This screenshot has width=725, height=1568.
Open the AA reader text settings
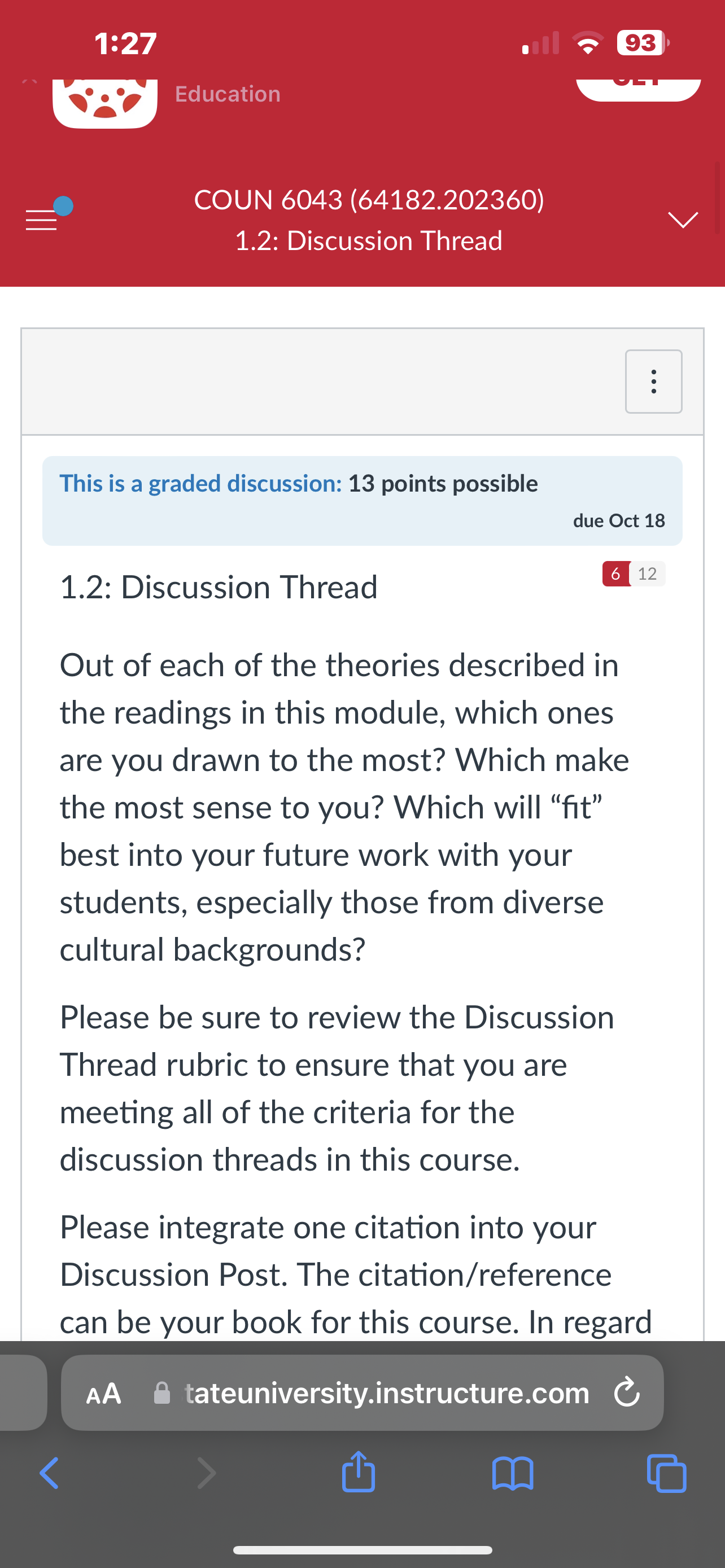(104, 1392)
